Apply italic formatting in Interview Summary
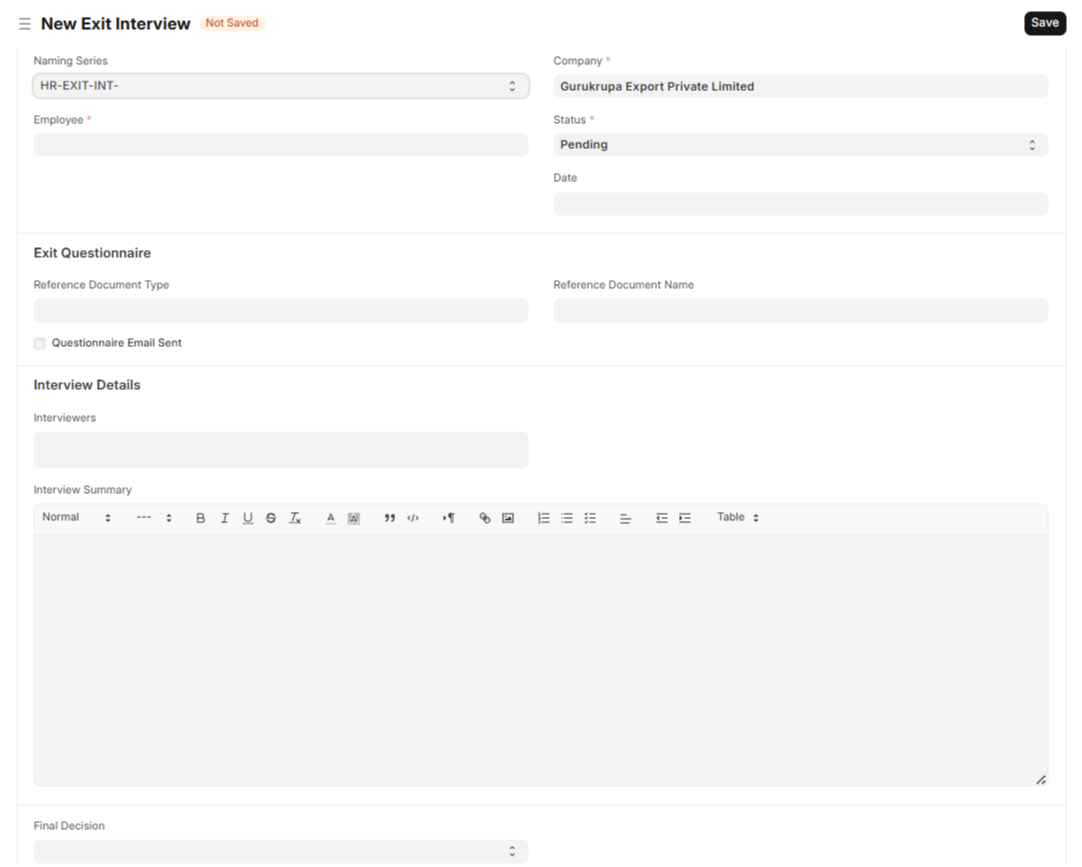Image resolution: width=1082 pixels, height=867 pixels. tap(224, 518)
